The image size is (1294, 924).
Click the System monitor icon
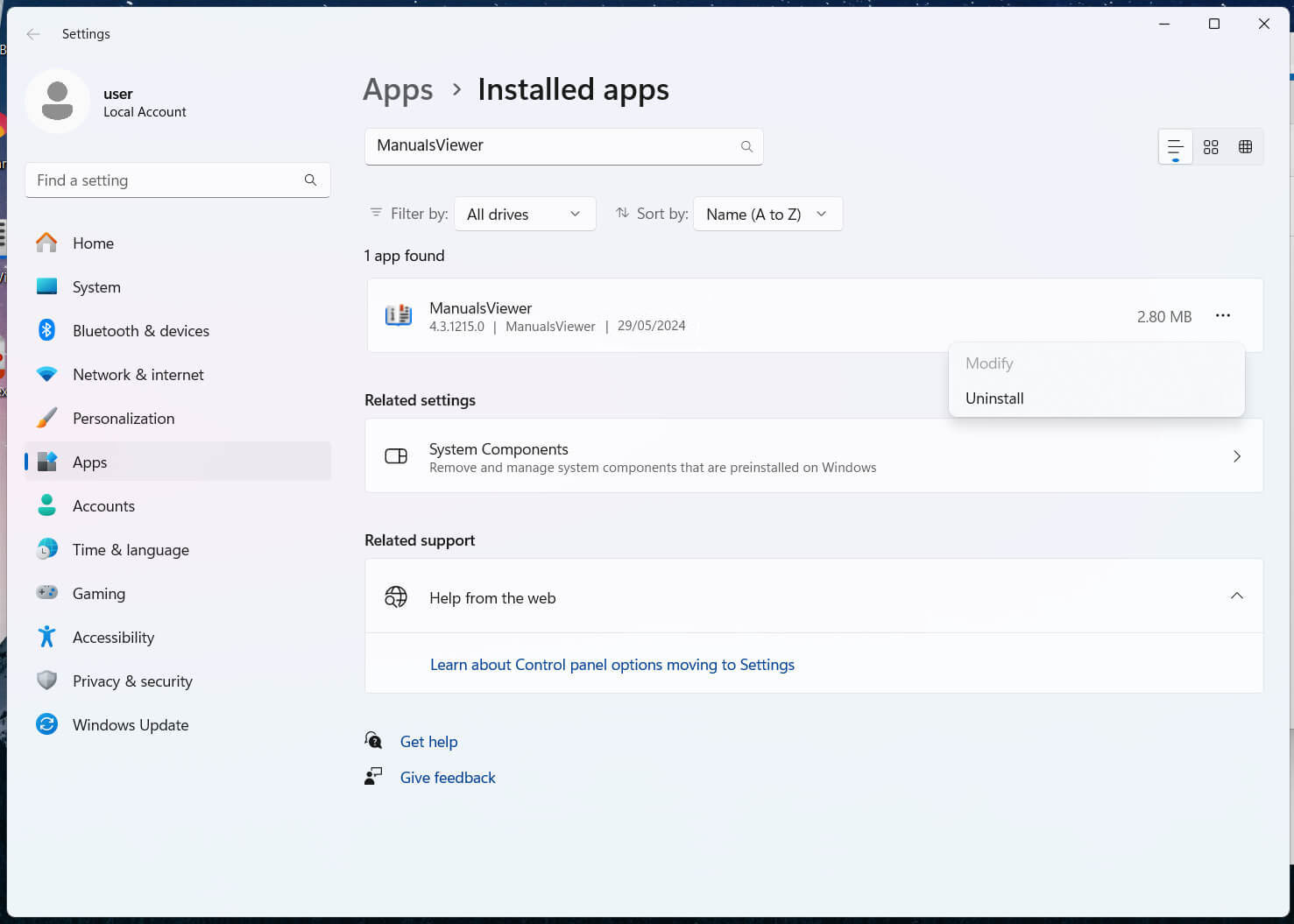pyautogui.click(x=46, y=286)
